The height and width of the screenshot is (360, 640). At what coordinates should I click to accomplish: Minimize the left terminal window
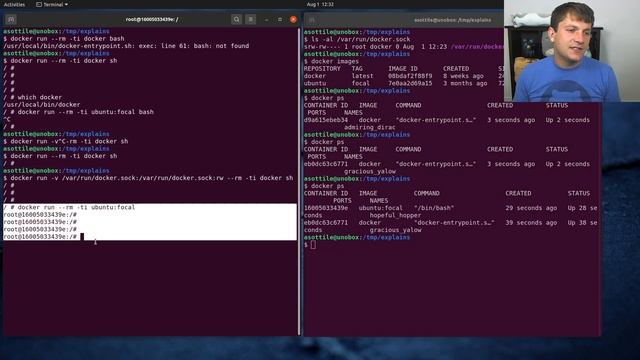coord(267,19)
